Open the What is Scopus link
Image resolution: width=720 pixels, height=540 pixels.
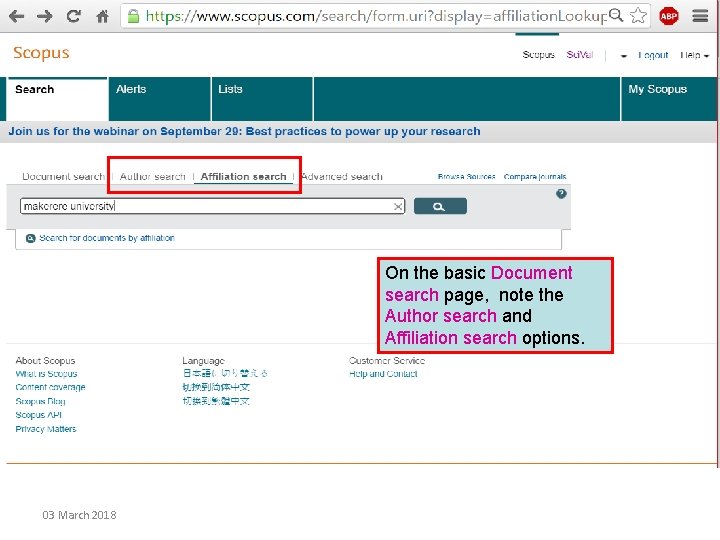tap(46, 374)
